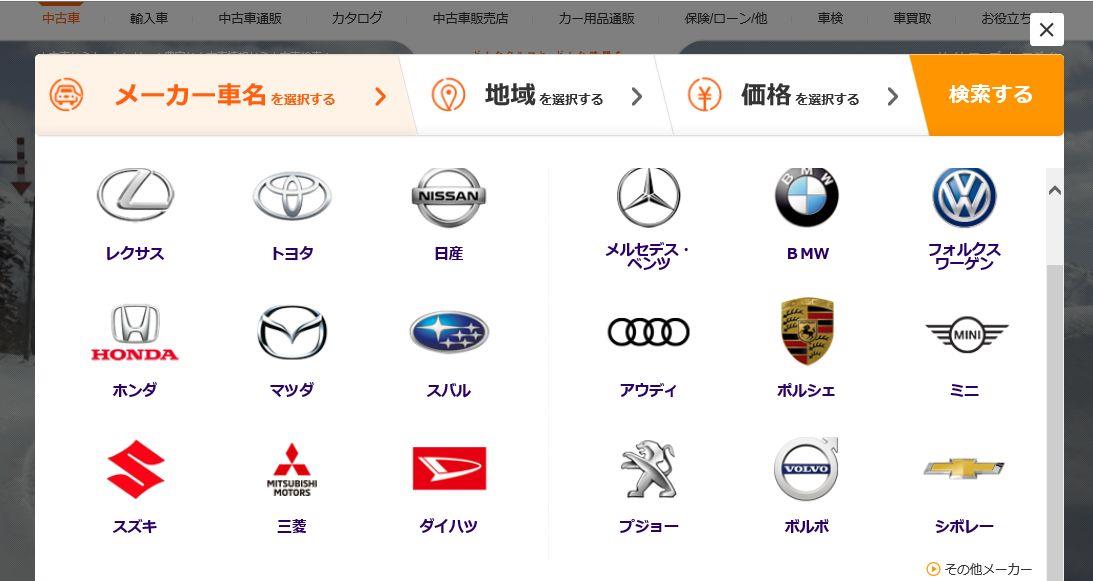The height and width of the screenshot is (581, 1093).
Task: Select the Audi four rings logo
Action: [x=648, y=332]
